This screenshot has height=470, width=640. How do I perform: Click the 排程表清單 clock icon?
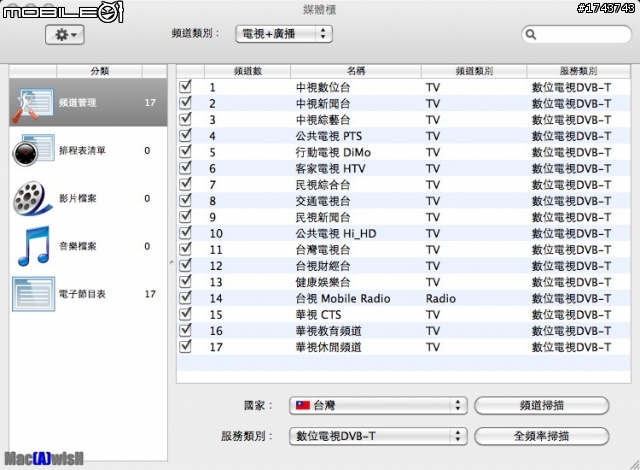(x=33, y=150)
